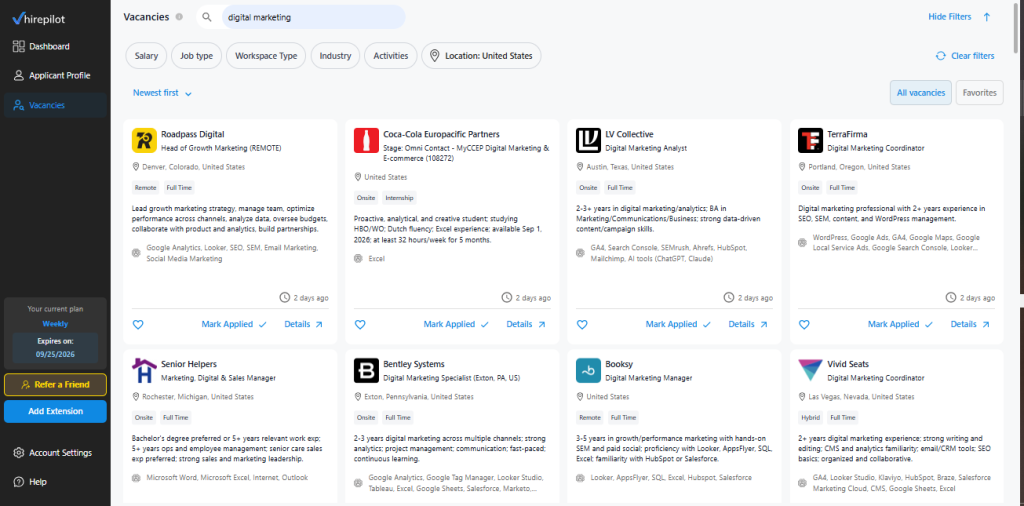
Task: Open the Salary filter
Action: pos(146,56)
